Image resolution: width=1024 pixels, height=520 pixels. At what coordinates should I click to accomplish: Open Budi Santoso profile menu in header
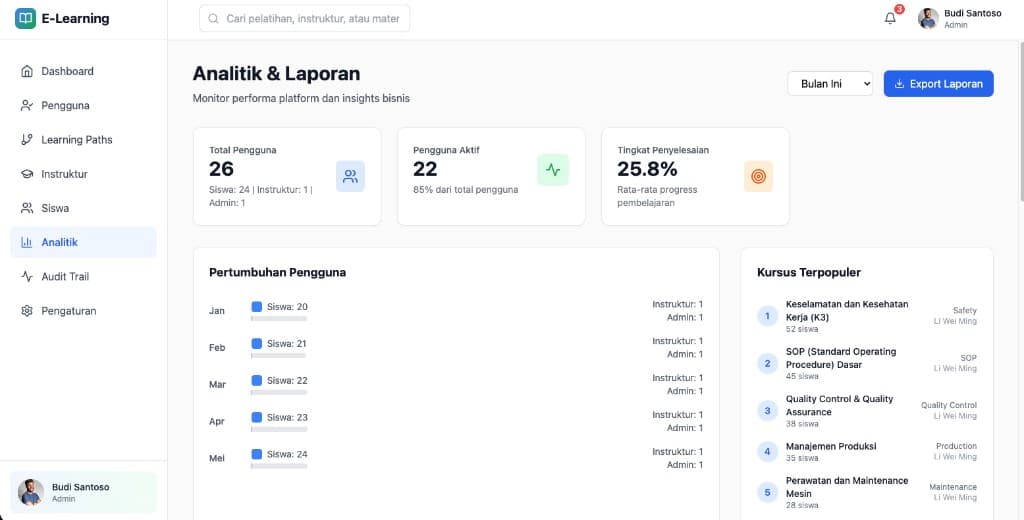(x=960, y=18)
